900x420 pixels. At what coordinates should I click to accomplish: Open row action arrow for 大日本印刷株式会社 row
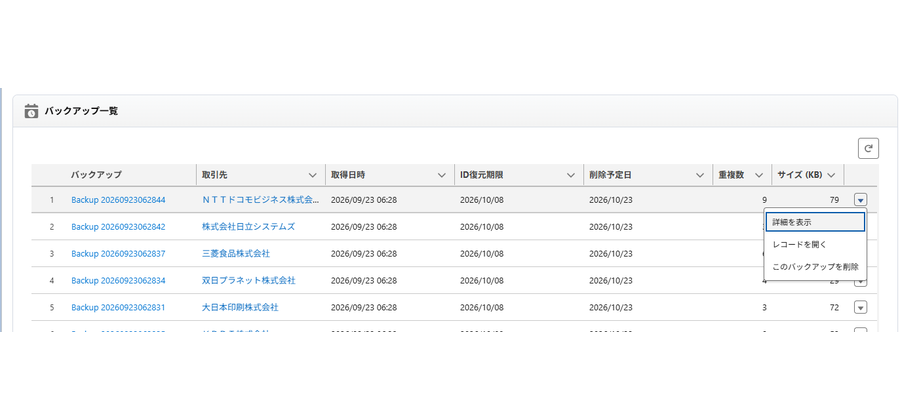(860, 307)
